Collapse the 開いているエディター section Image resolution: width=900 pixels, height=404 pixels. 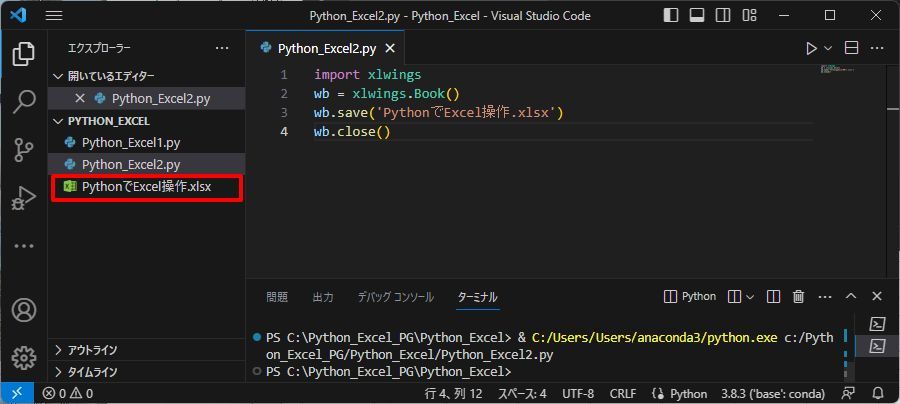click(x=146, y=76)
